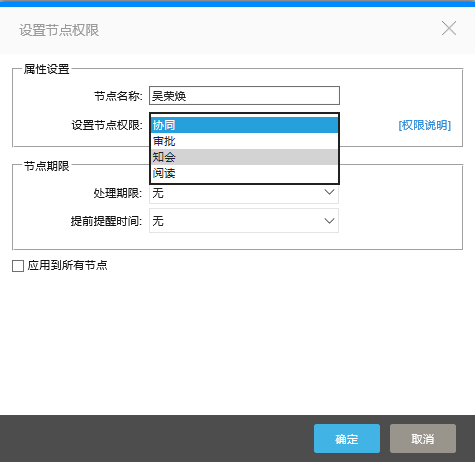Click the 设置节点权限 field label
Viewport: 475px width, 462px height.
(107, 125)
